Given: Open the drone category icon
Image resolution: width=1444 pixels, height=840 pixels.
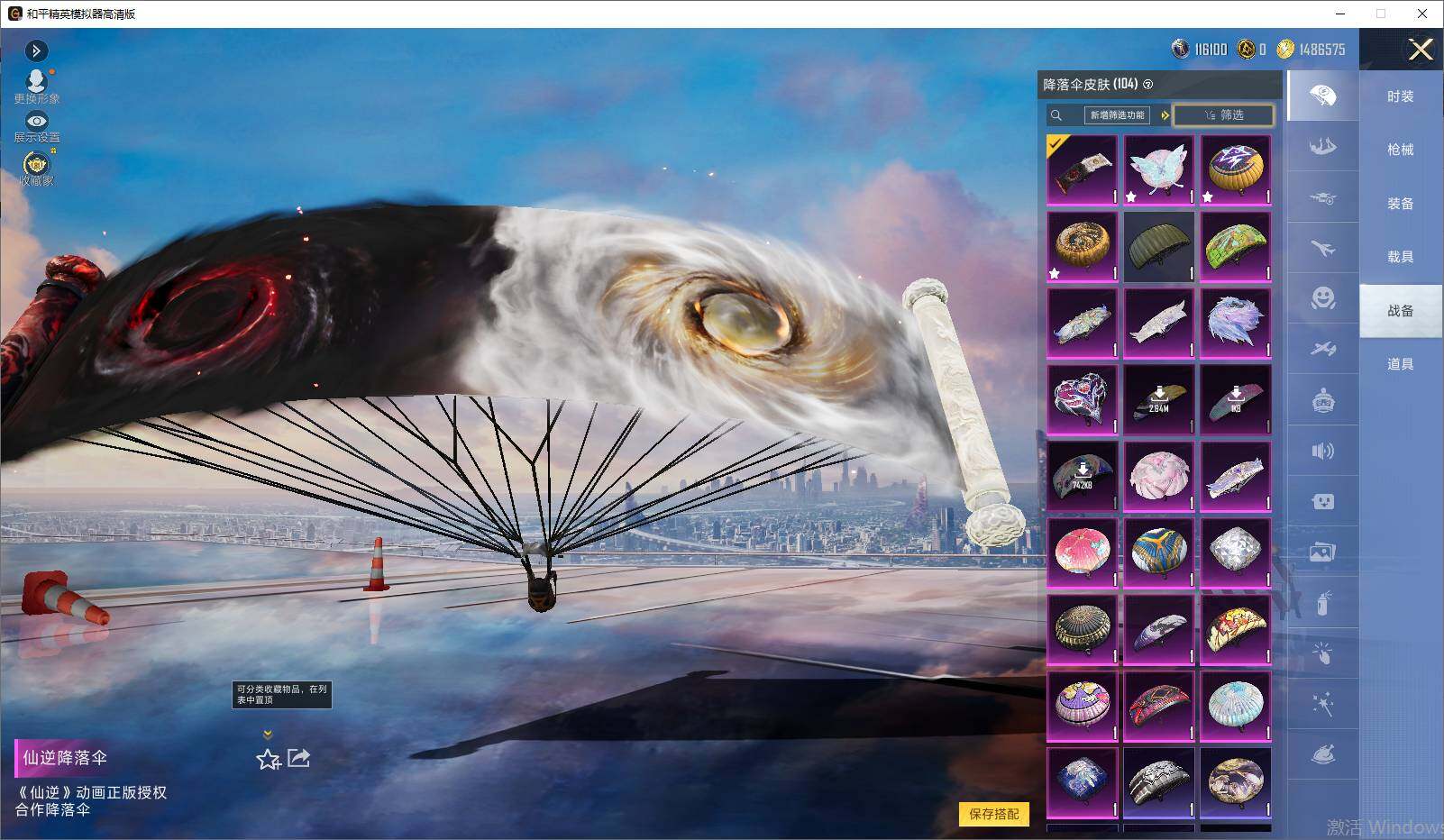Looking at the screenshot, I should [1322, 197].
